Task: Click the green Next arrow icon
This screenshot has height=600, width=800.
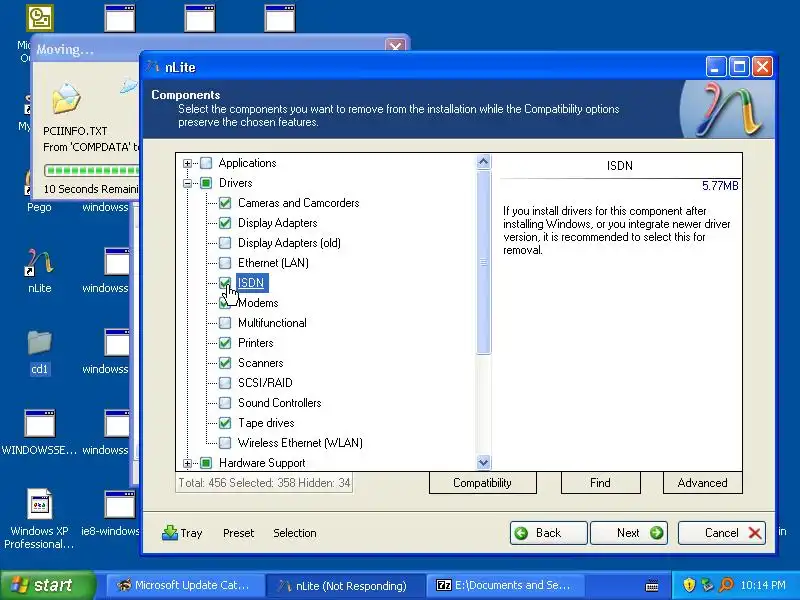Action: click(x=657, y=533)
